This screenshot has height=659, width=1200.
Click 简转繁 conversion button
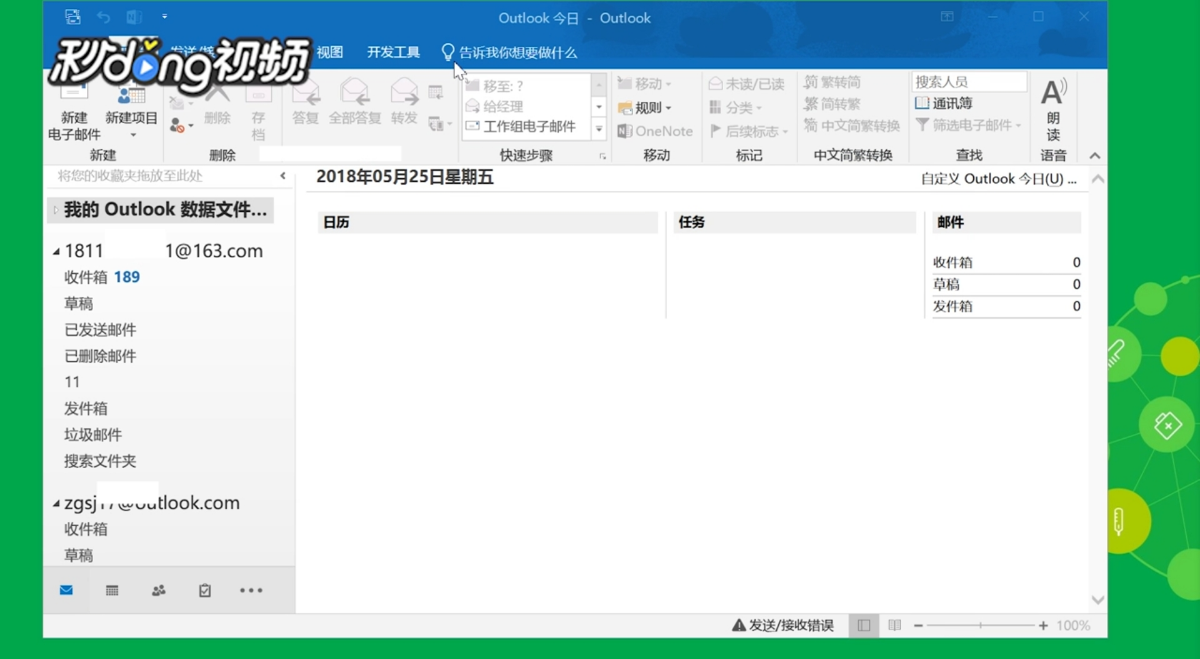(832, 104)
